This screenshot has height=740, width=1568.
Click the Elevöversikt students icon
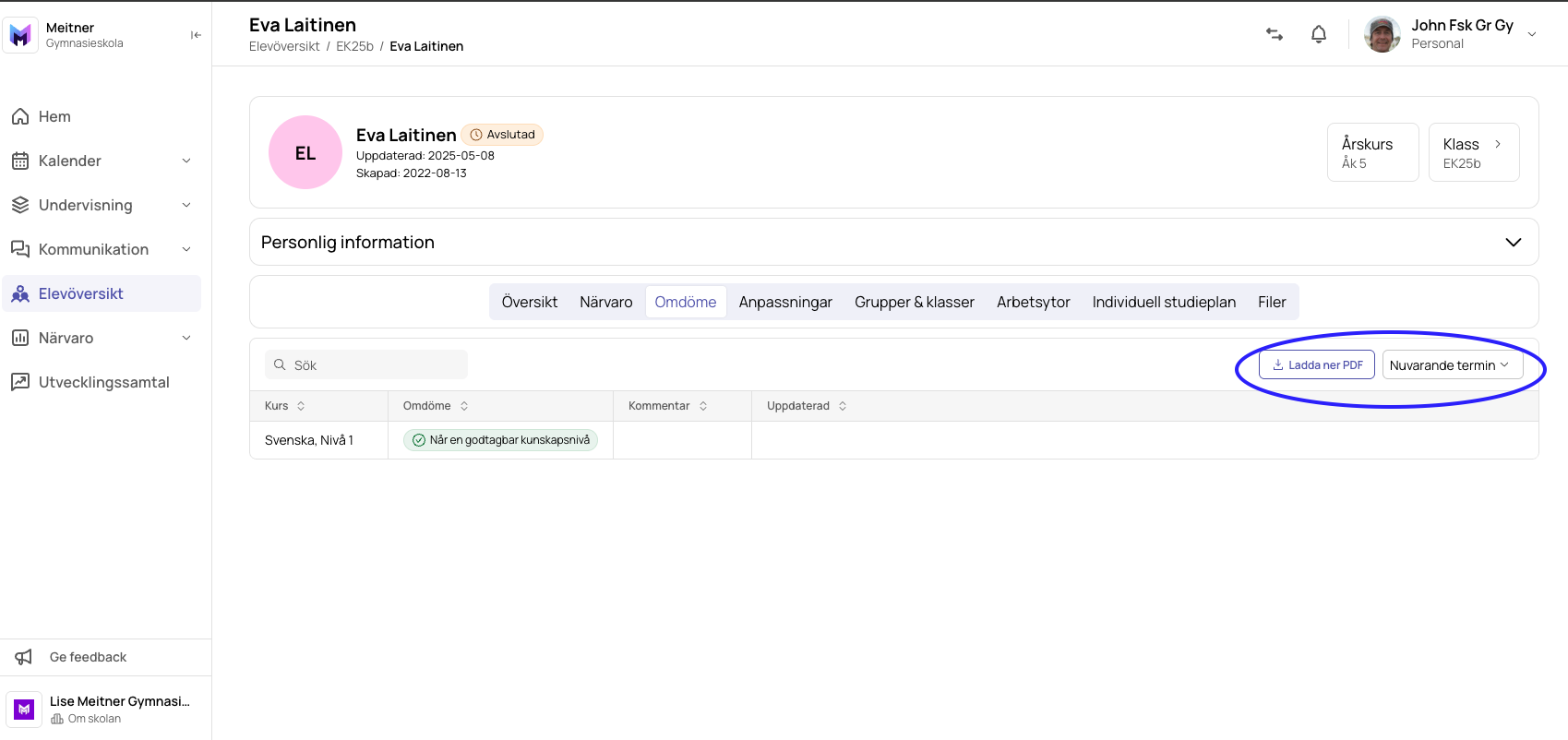(20, 293)
